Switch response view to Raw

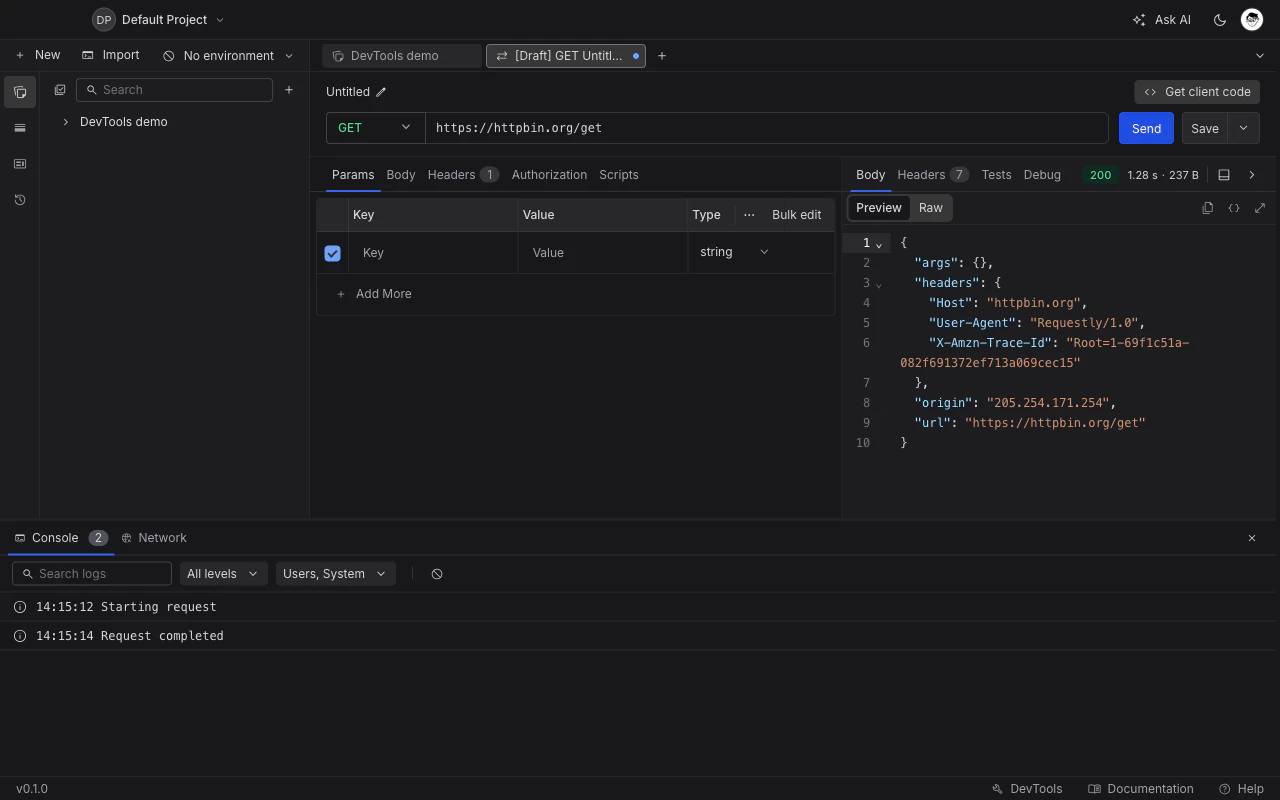[931, 208]
